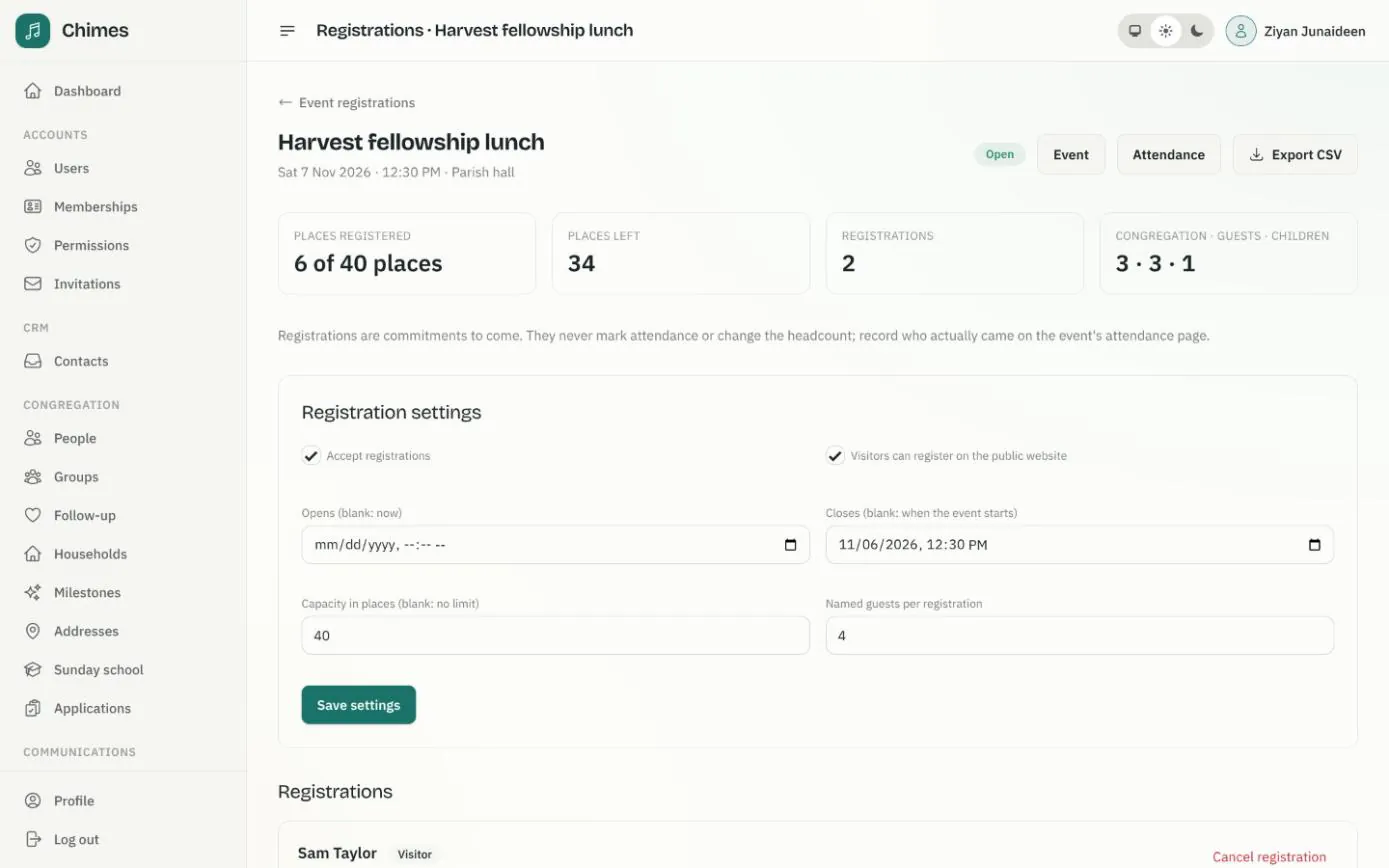This screenshot has height=868, width=1389.
Task: Click the Milestones sparkle icon
Action: tap(33, 592)
